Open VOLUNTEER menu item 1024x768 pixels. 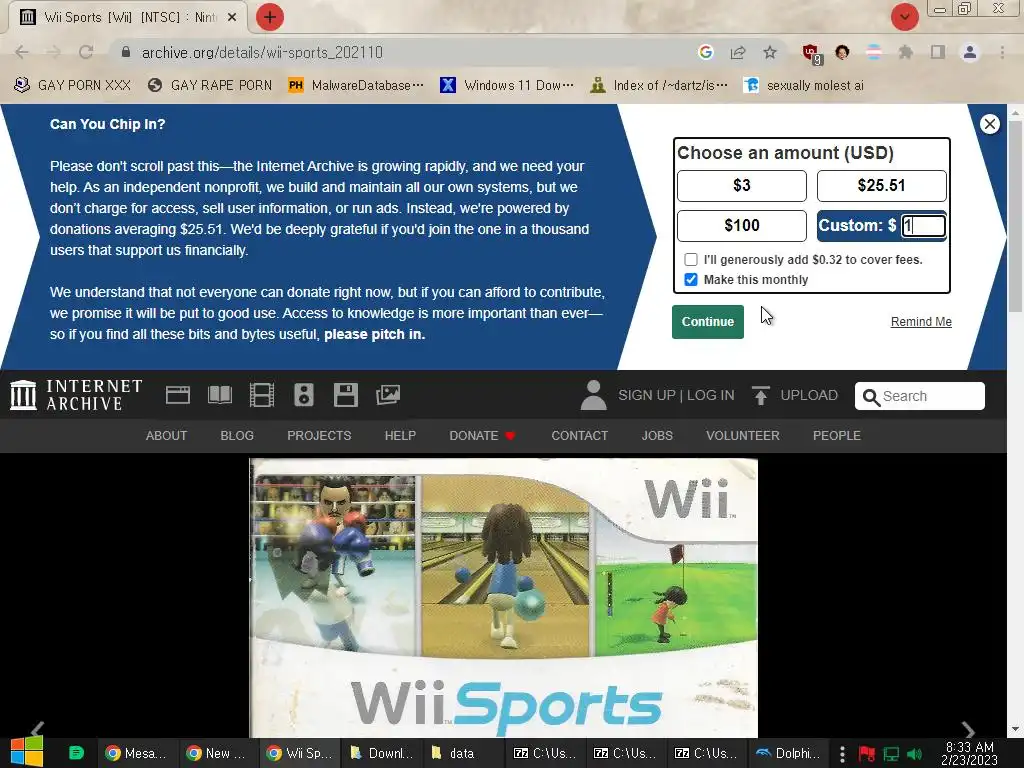coord(743,436)
